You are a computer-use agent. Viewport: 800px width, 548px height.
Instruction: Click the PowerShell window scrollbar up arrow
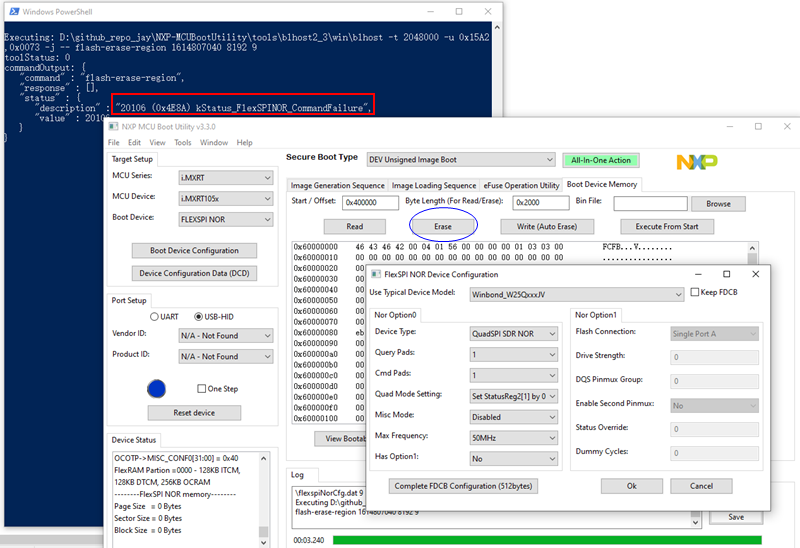pos(497,27)
